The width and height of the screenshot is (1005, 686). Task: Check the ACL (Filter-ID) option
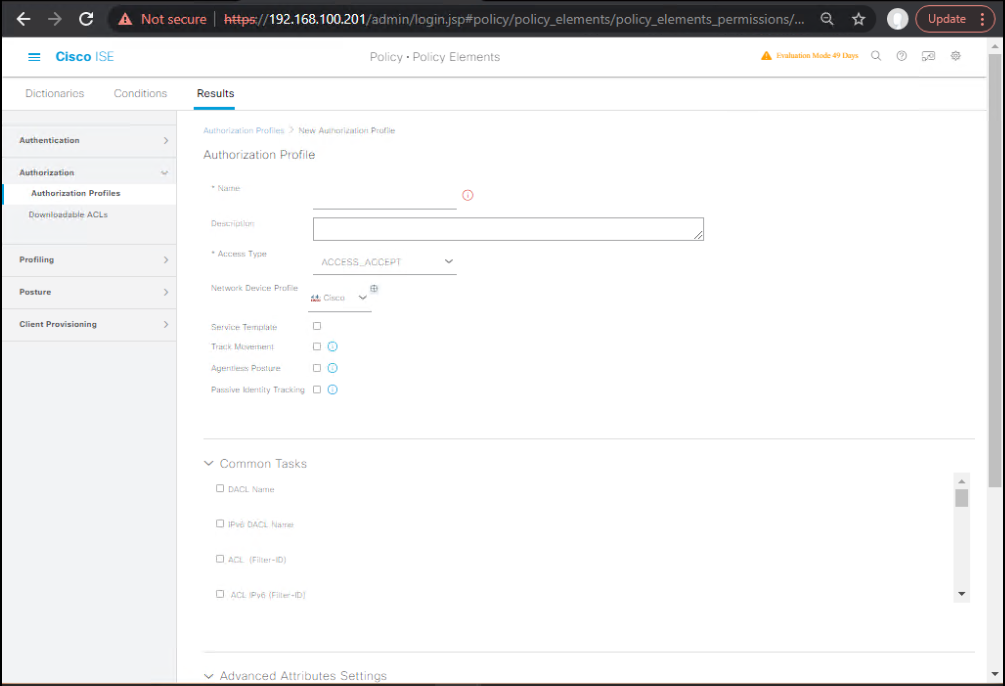[220, 559]
